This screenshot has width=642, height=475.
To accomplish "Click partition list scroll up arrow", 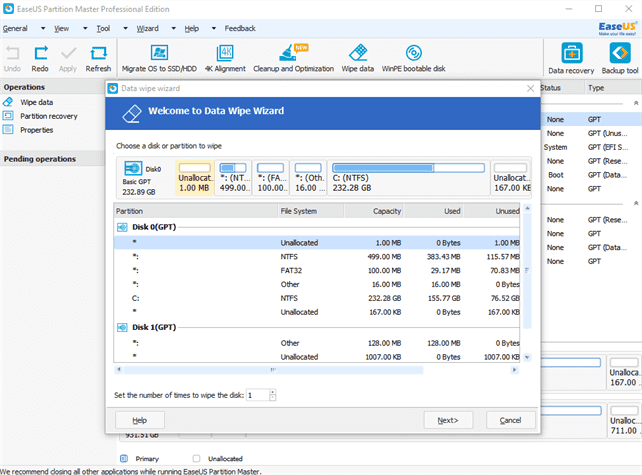I will (x=527, y=208).
